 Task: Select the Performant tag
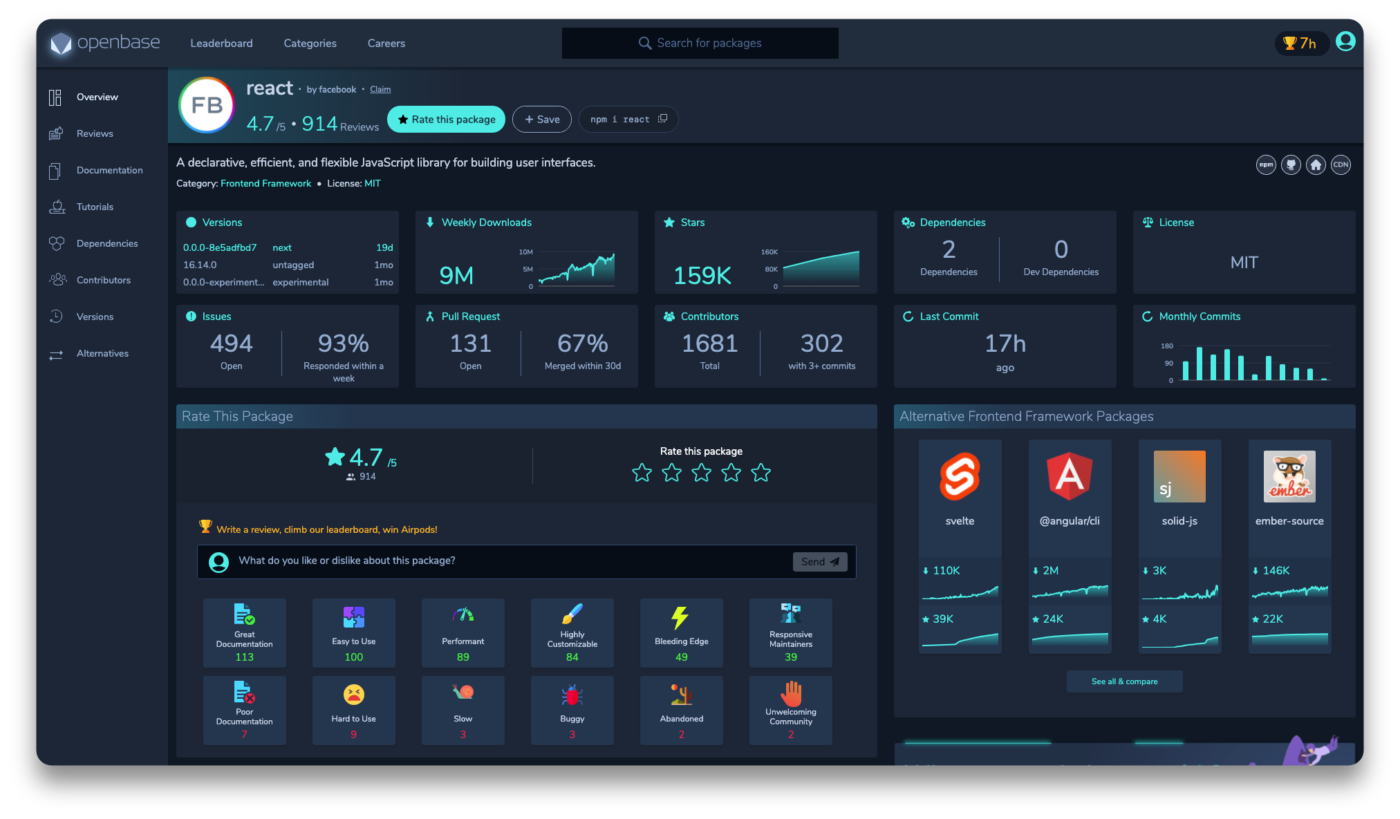463,633
